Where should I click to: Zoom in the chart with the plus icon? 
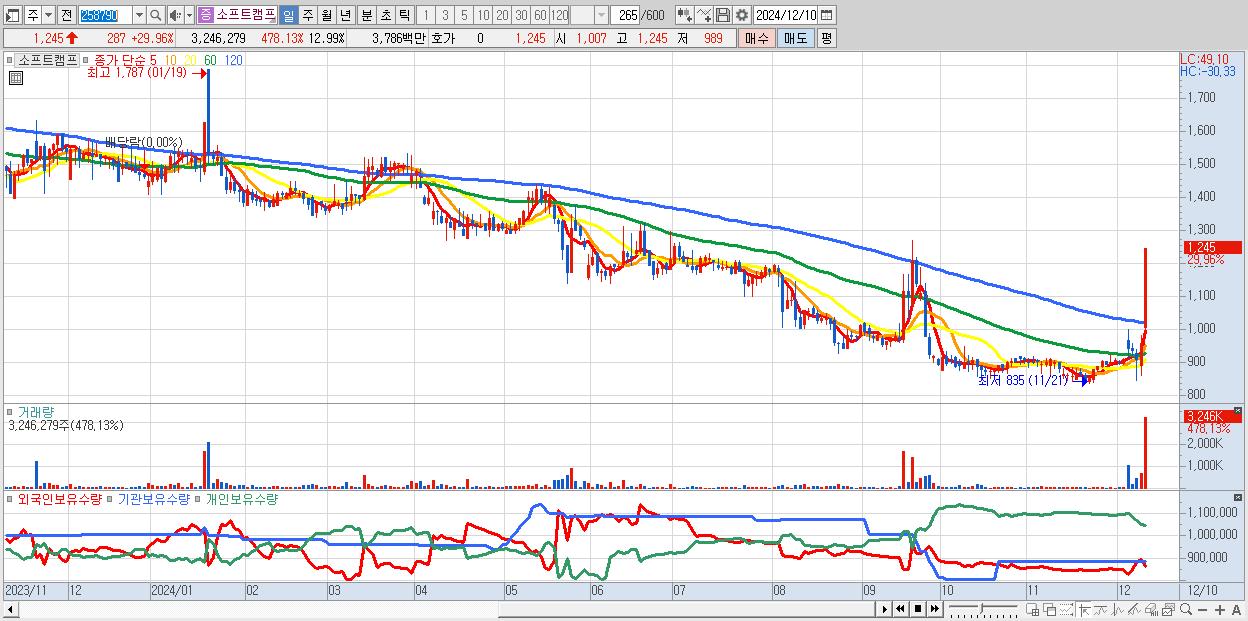pos(1220,609)
